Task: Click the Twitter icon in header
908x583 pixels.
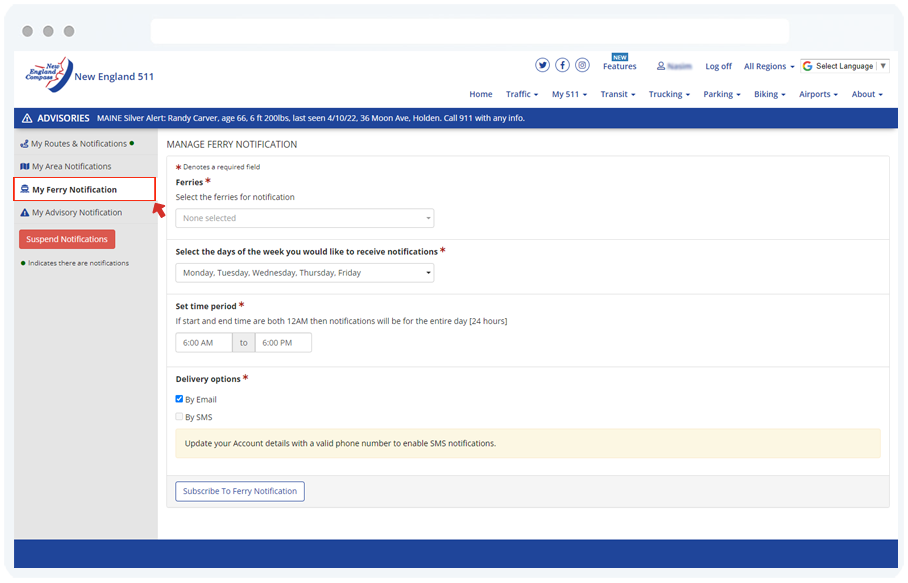Action: click(542, 65)
